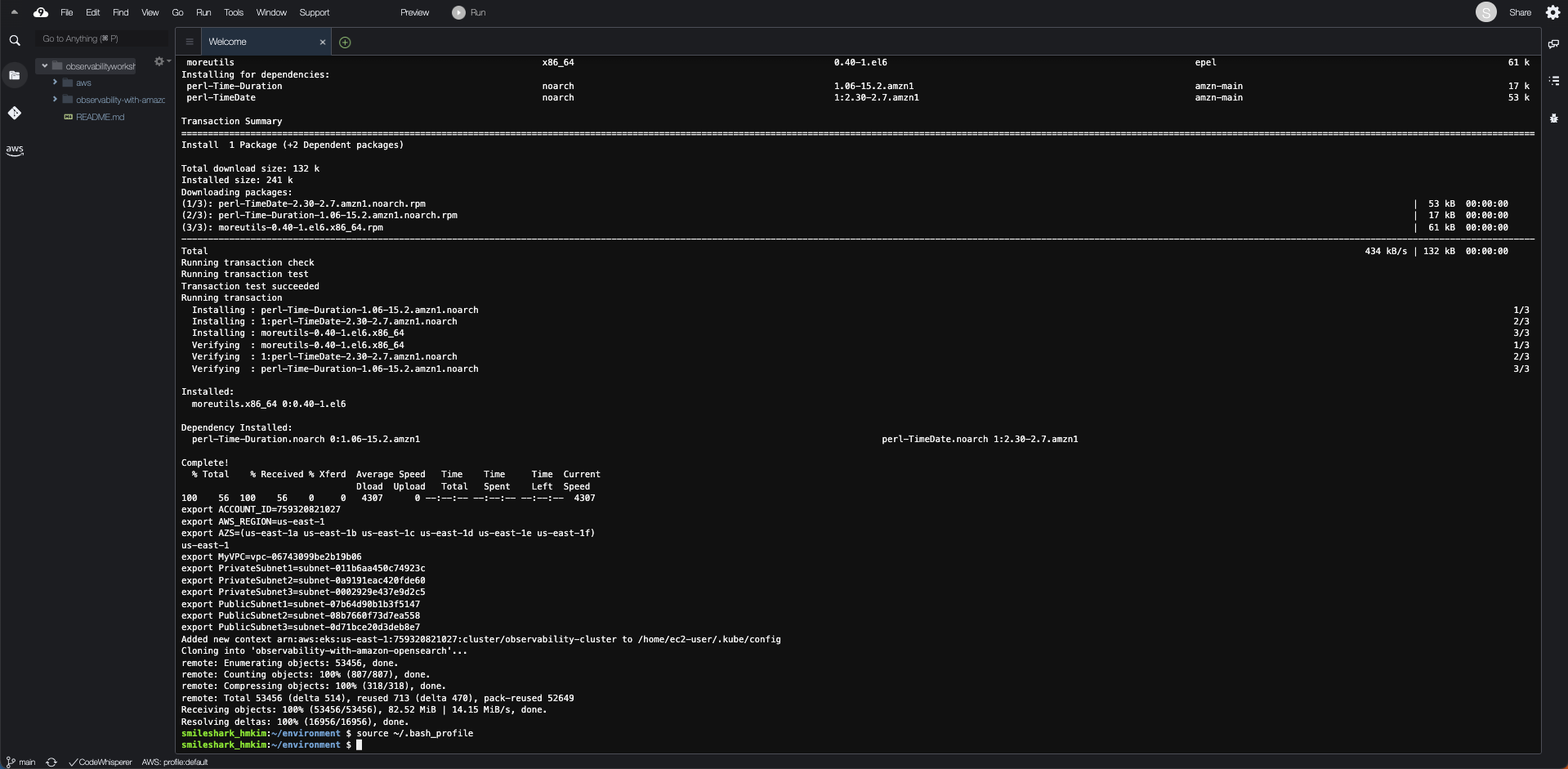Open the Find menu

coord(121,12)
